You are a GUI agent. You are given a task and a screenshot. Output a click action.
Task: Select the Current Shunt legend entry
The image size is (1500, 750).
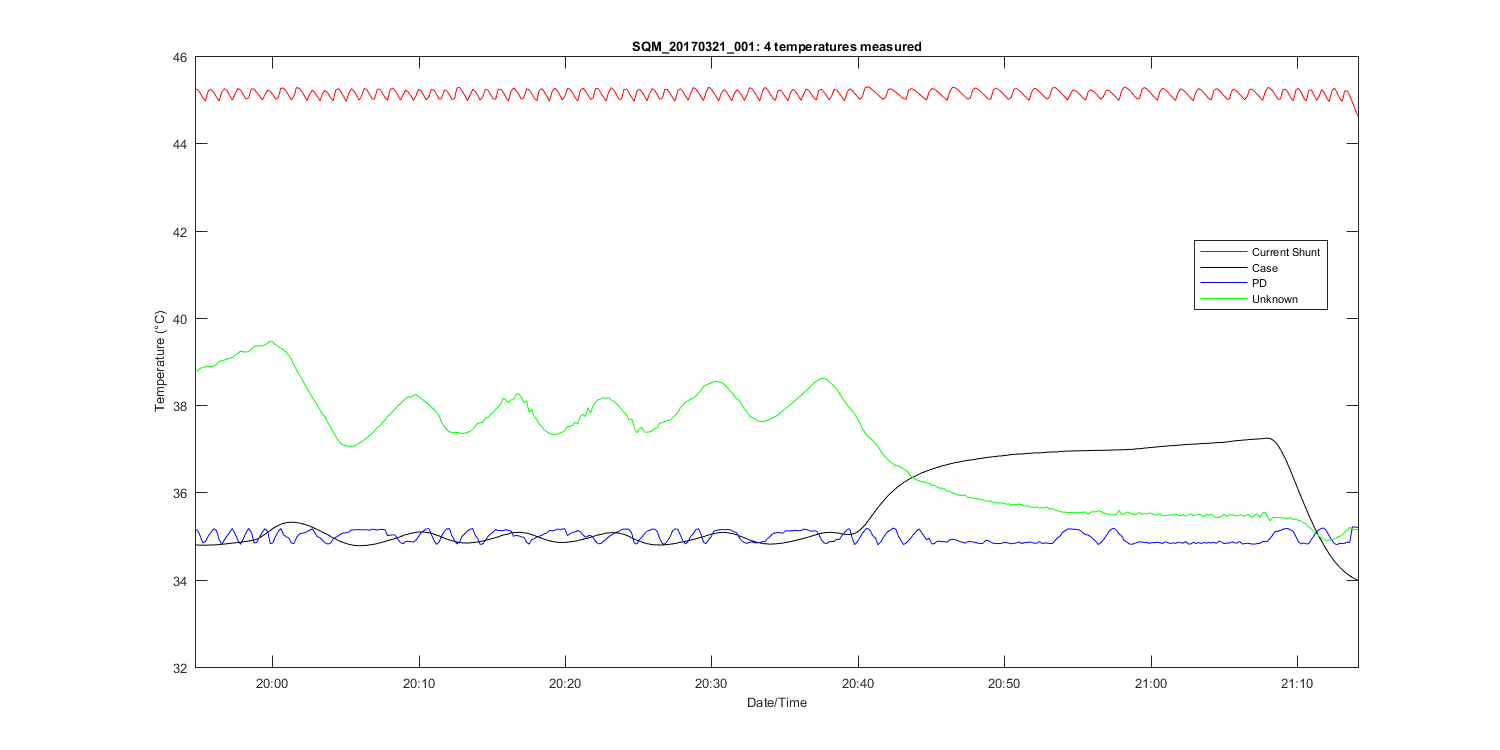point(1285,252)
